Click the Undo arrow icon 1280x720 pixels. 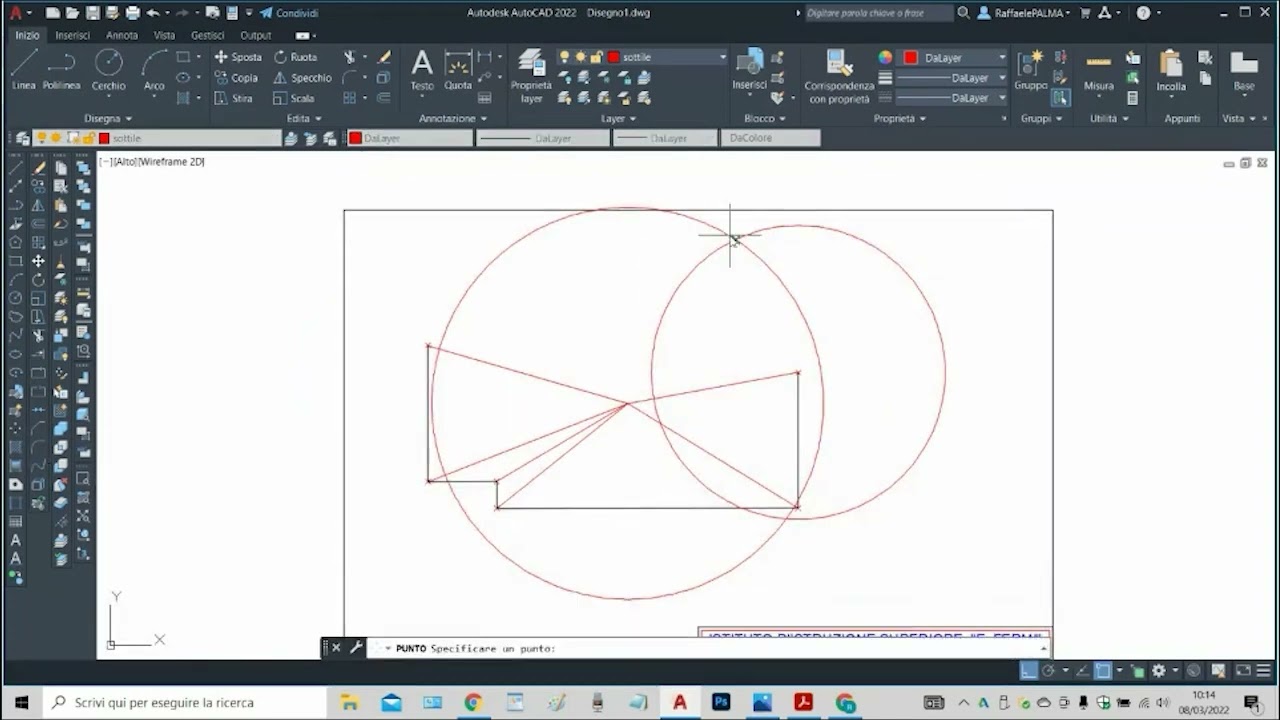coord(153,13)
